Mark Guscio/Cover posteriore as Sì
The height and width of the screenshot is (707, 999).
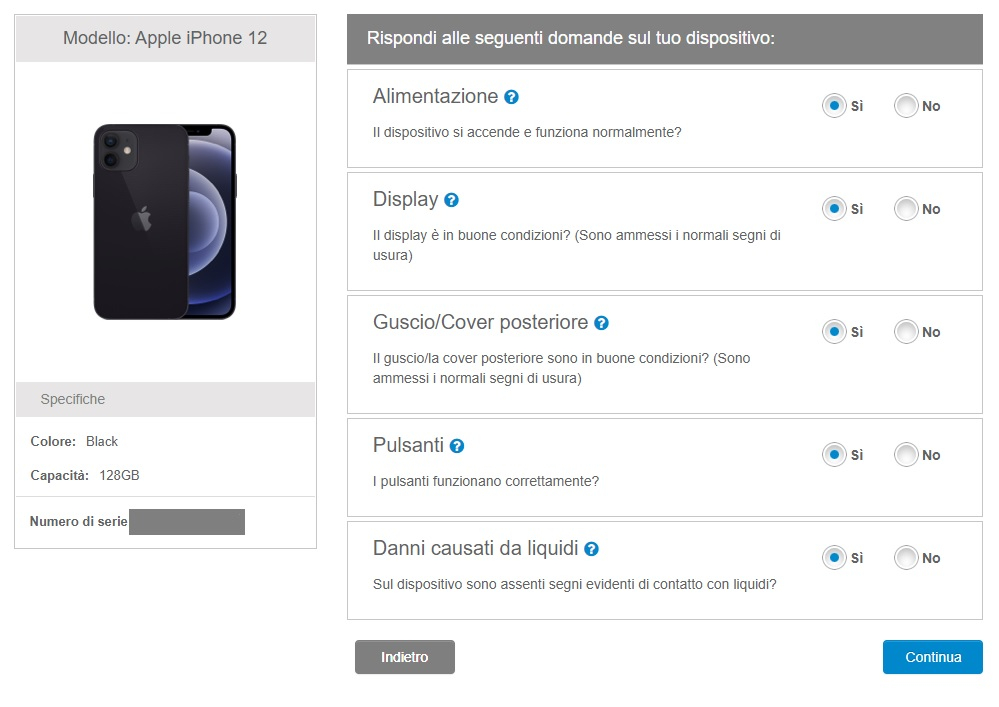click(834, 332)
